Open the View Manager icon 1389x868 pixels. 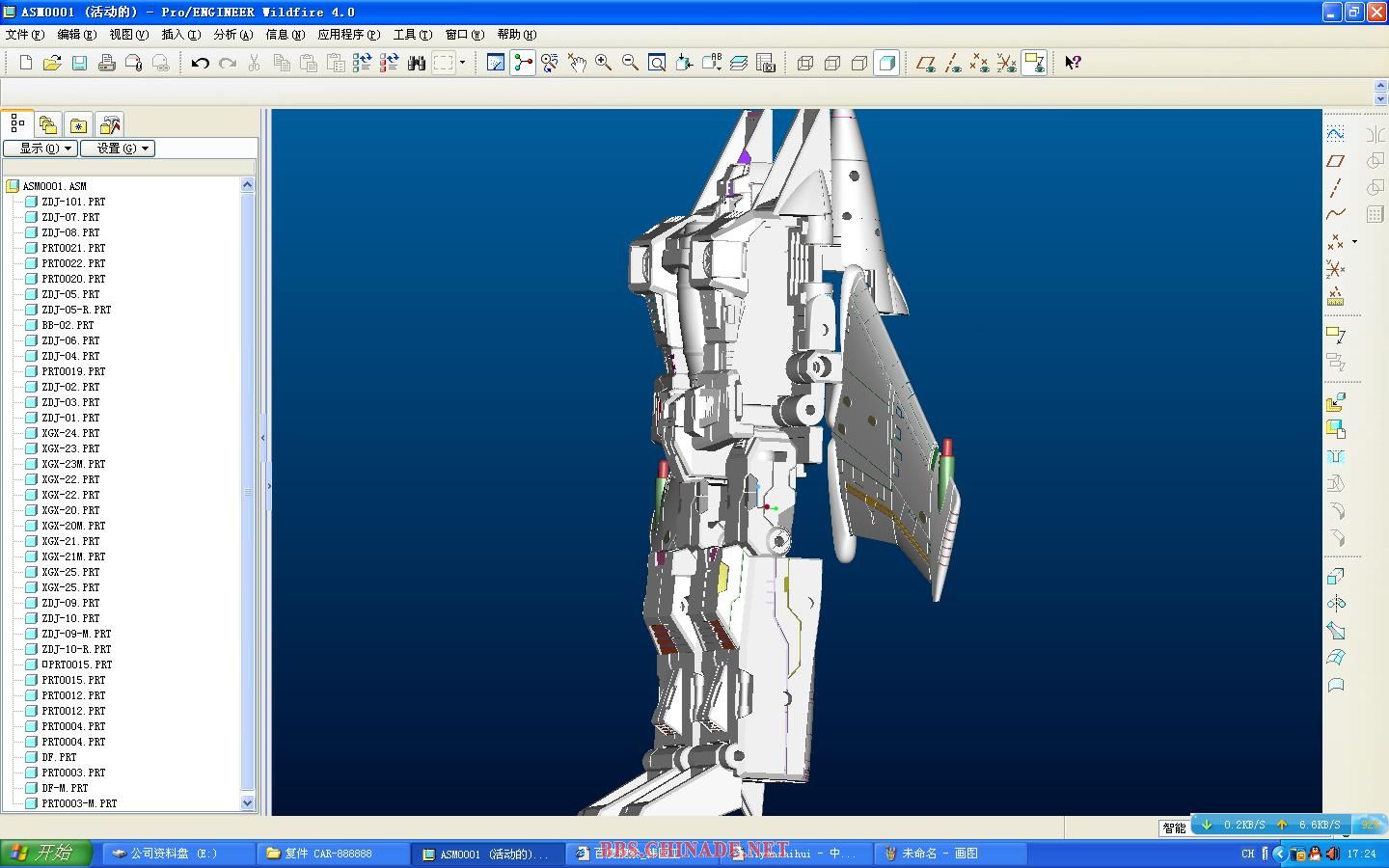(x=765, y=63)
